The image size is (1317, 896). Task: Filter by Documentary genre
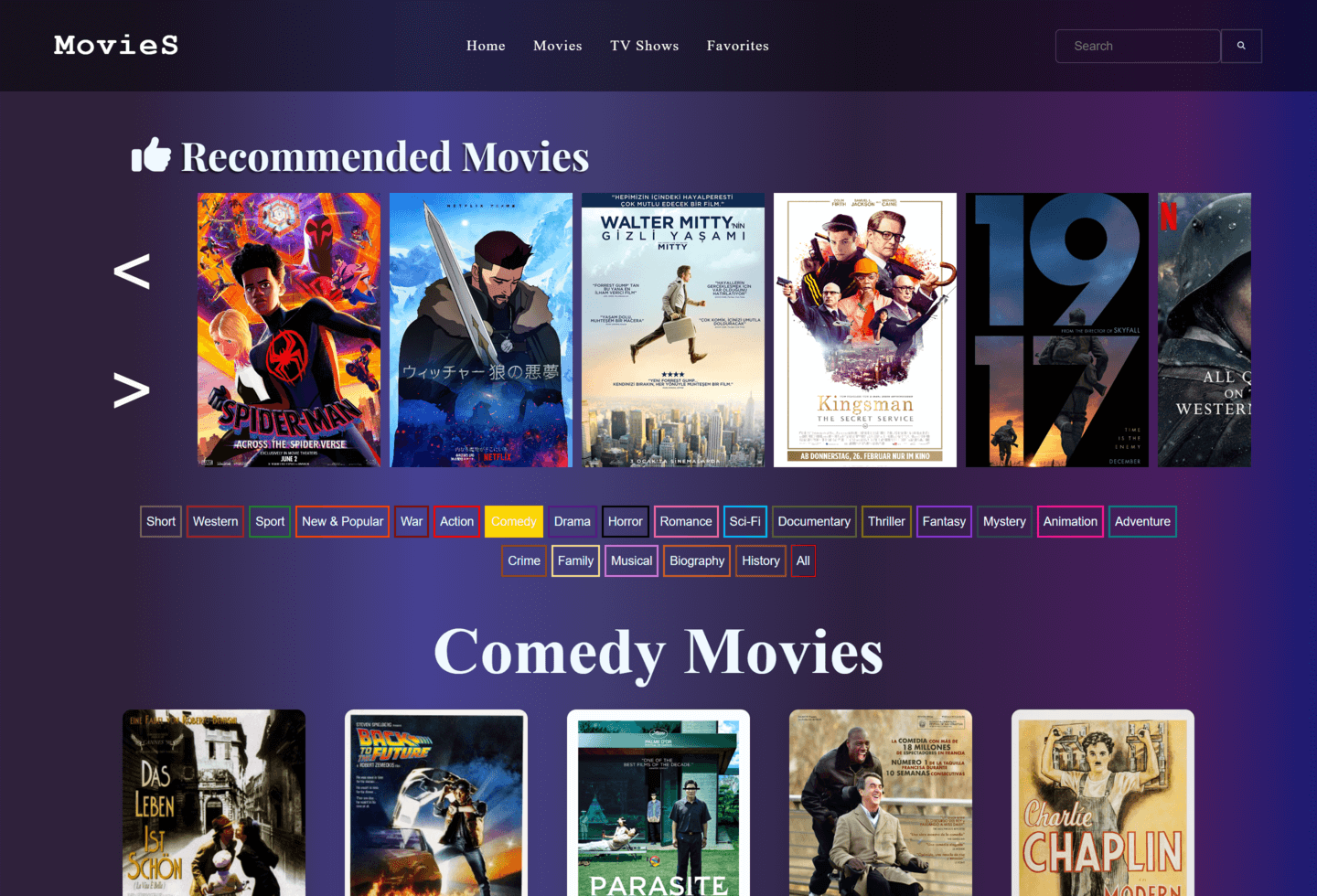(x=814, y=521)
